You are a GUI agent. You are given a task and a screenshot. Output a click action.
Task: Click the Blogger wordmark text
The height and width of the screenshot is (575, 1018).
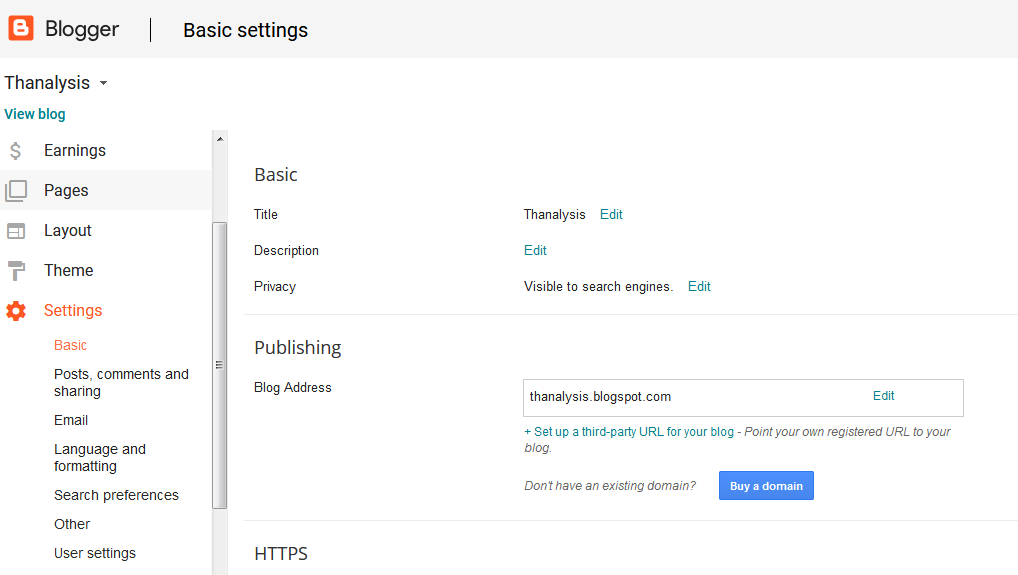[82, 29]
